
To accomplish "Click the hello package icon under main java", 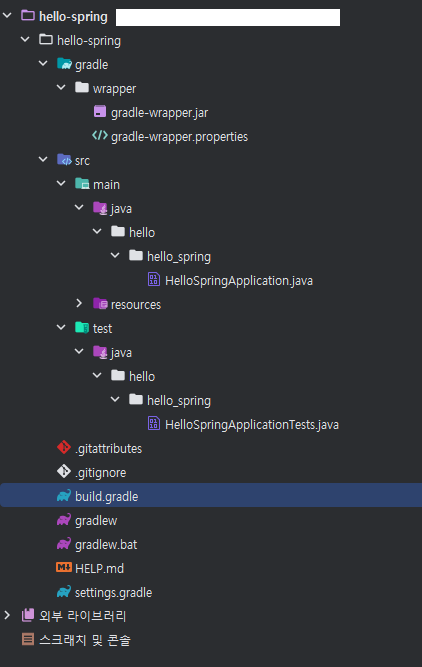I will 118,232.
